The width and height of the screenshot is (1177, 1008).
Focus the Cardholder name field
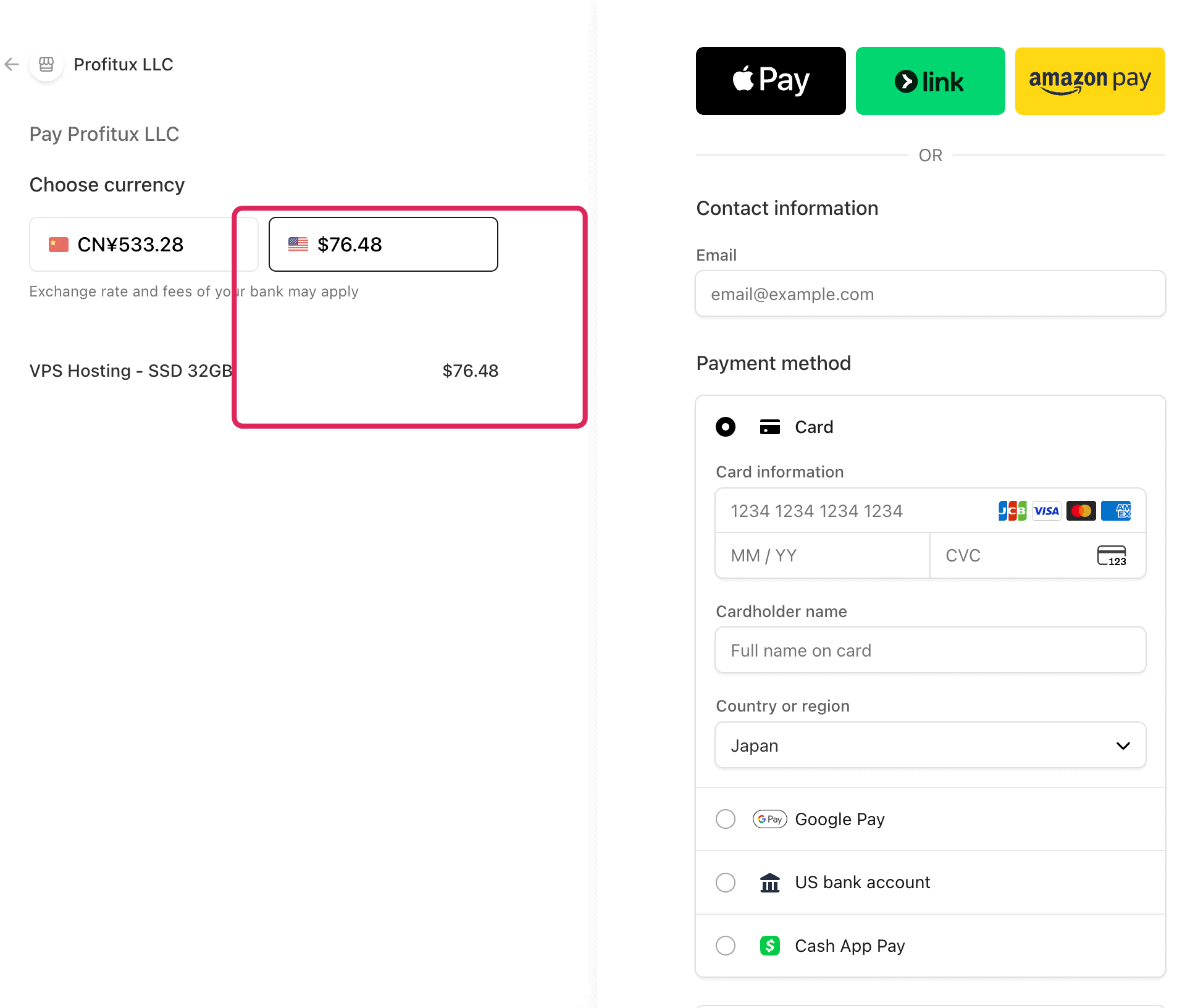[930, 650]
